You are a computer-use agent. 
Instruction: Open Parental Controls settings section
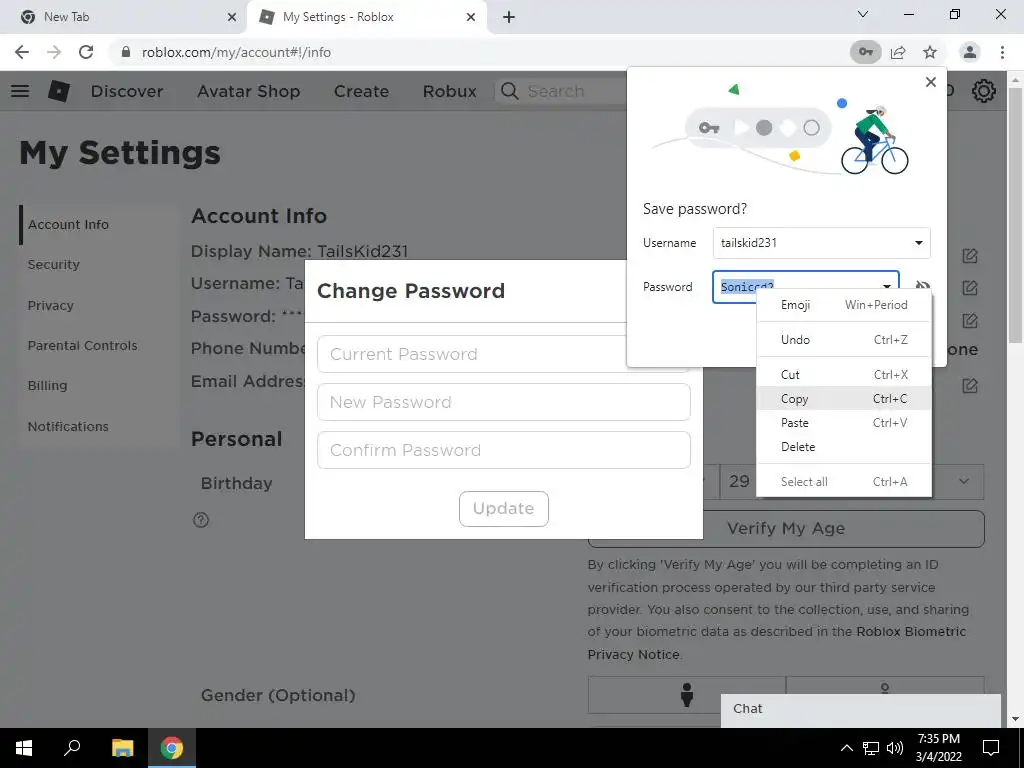82,345
